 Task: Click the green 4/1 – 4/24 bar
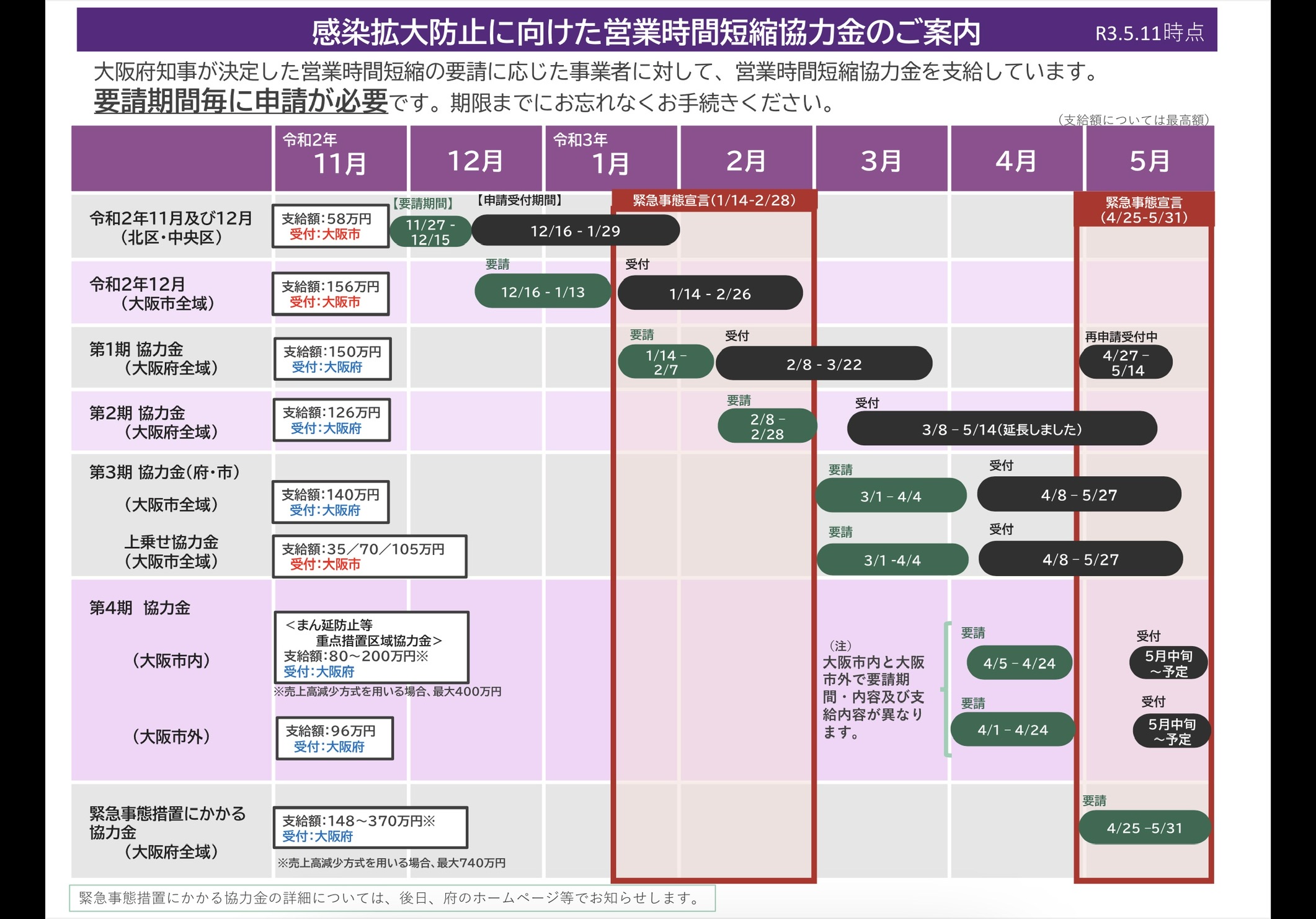click(1012, 730)
